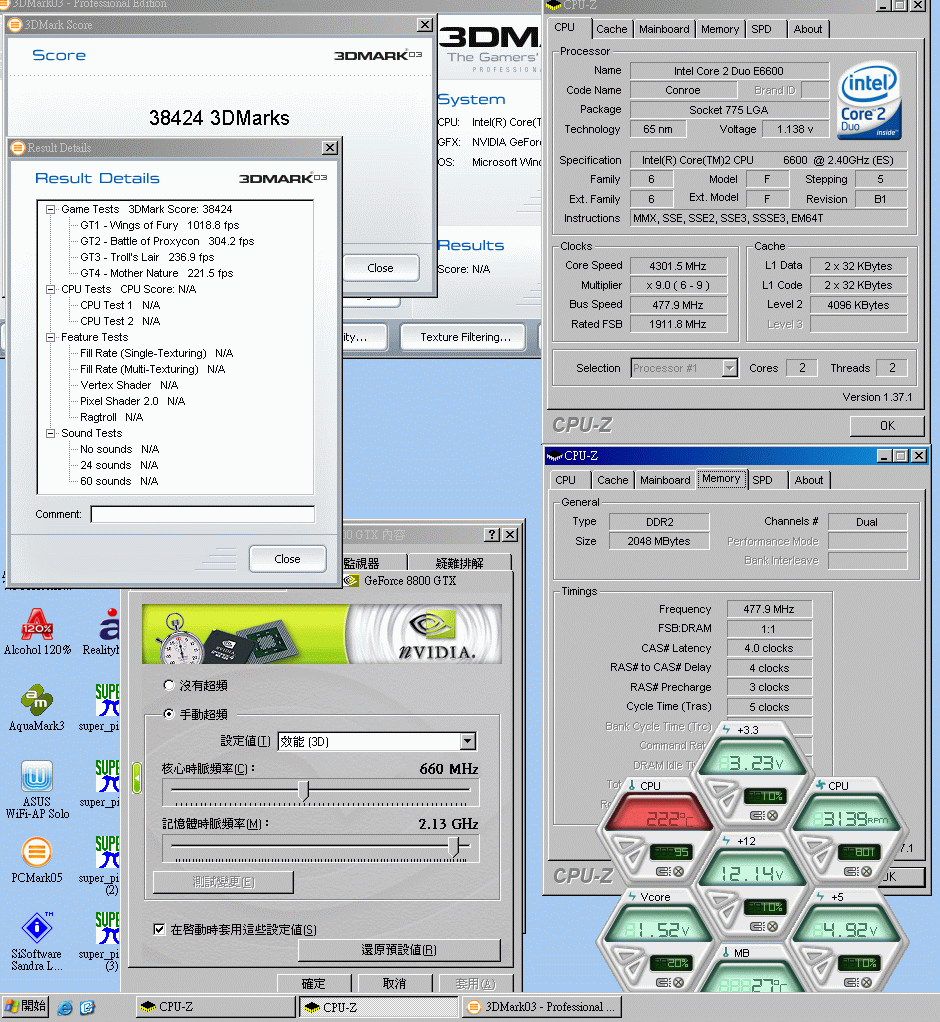Viewport: 940px width, 1022px height.
Task: Click the memory clock frequency slider handle
Action: click(x=454, y=847)
